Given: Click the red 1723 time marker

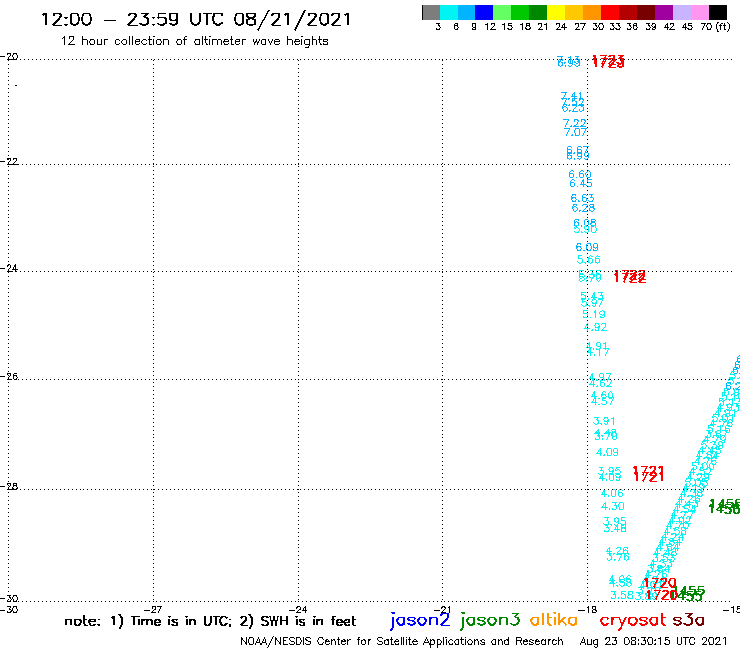Looking at the screenshot, I should click(x=608, y=61).
